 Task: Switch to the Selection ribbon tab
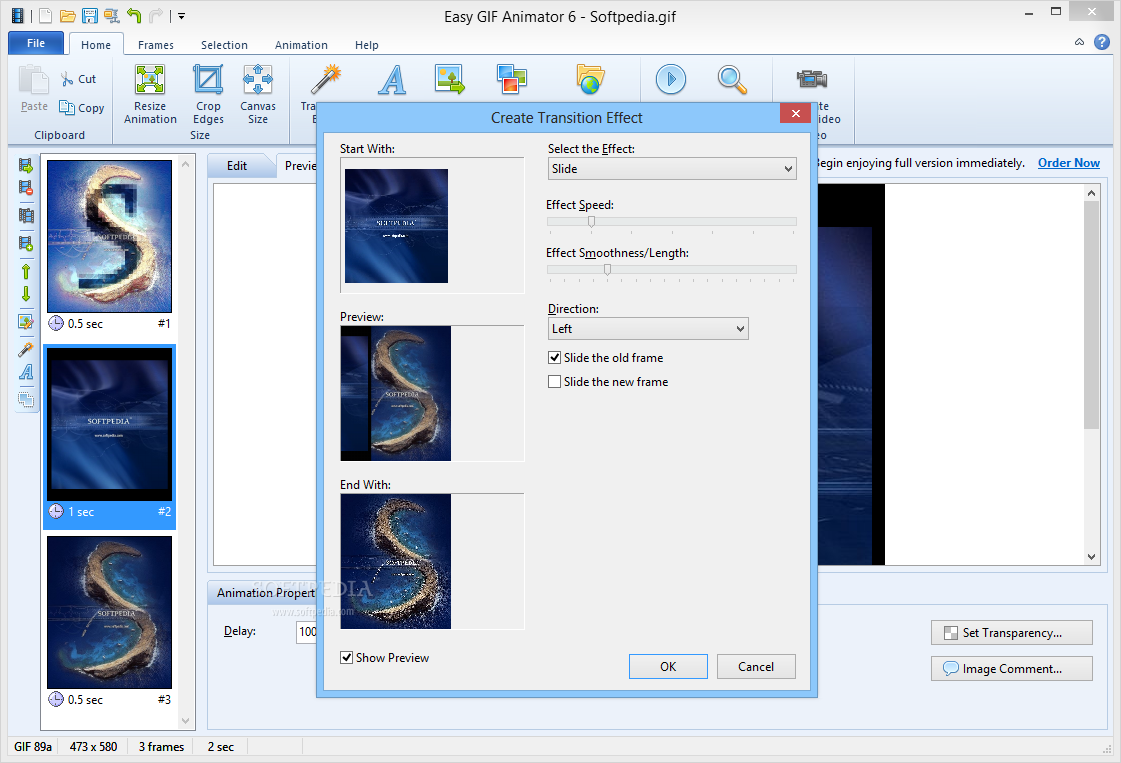pos(224,44)
